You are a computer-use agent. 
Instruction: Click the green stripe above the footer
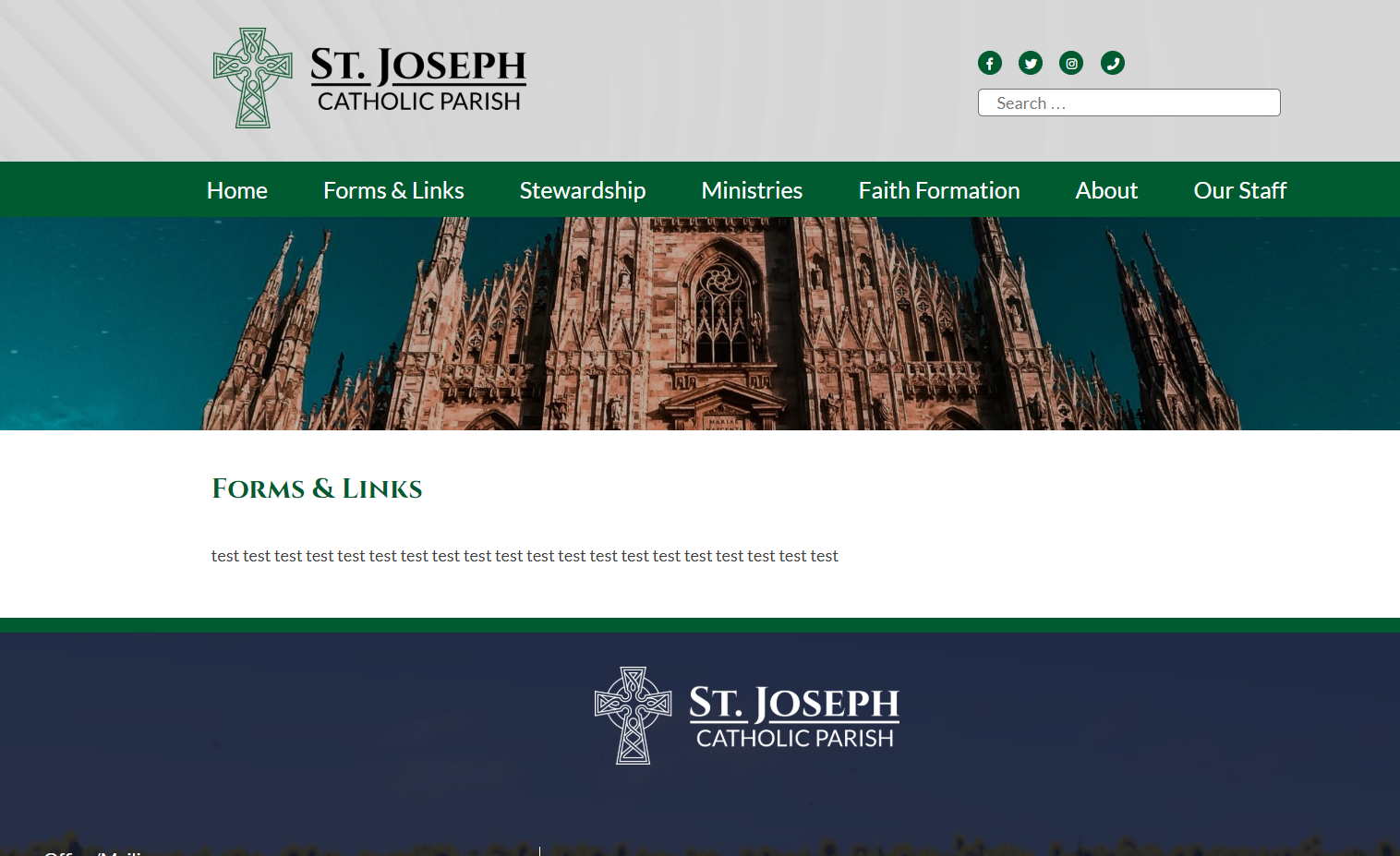(x=700, y=625)
